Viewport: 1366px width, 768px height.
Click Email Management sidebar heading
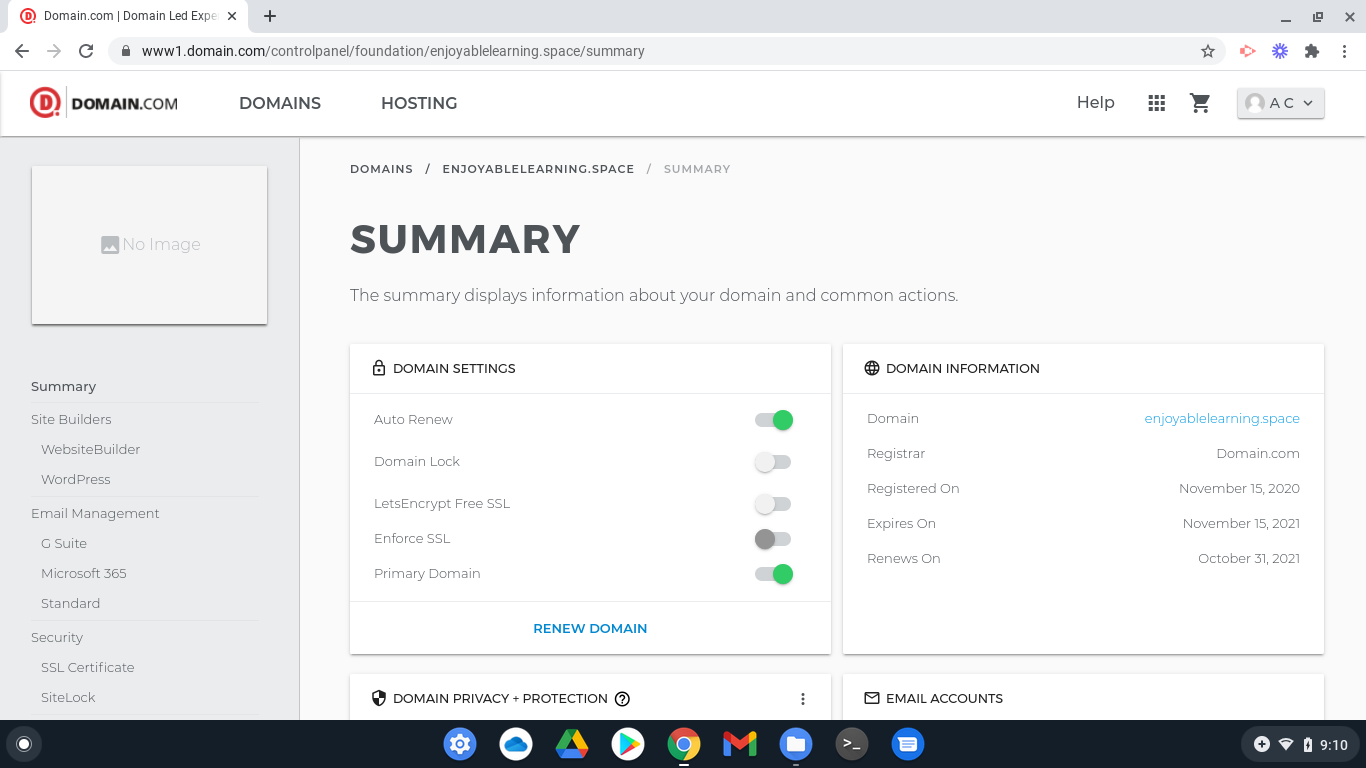click(95, 513)
